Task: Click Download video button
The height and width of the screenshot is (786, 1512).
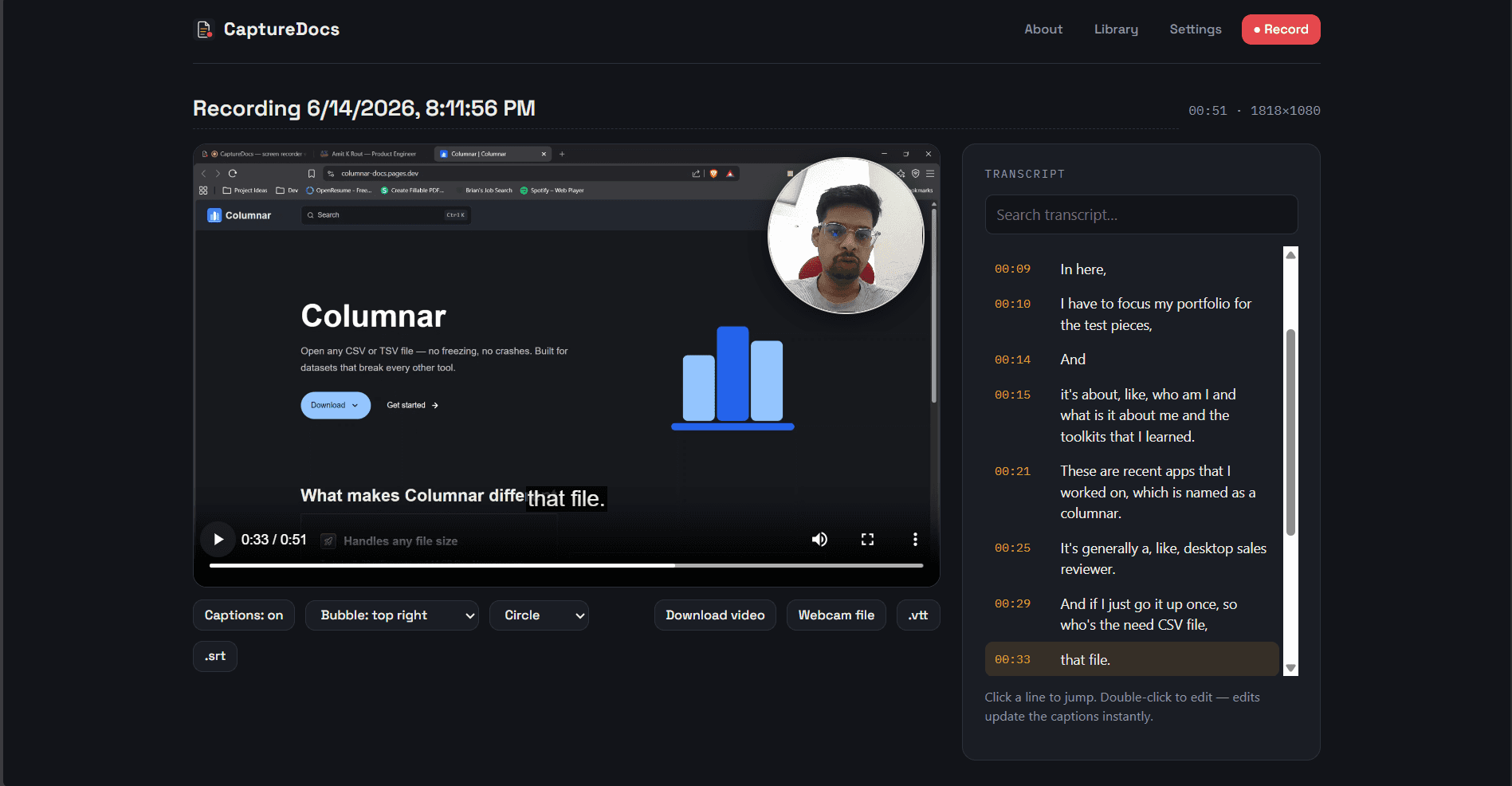Action: point(715,615)
